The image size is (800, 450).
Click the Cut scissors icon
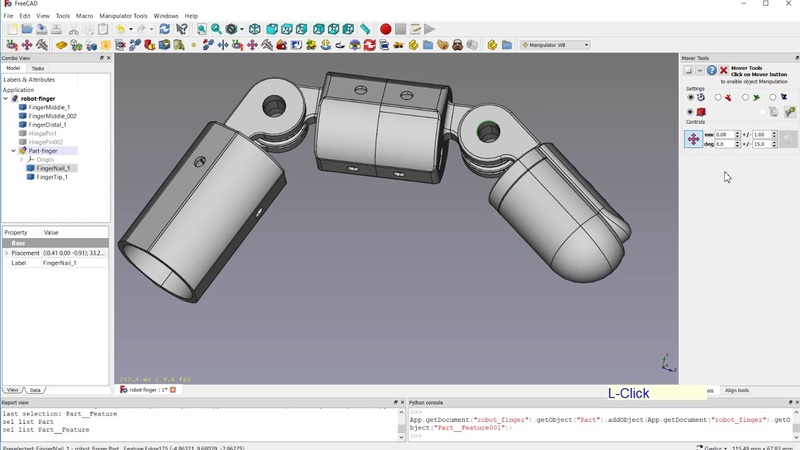pyautogui.click(x=73, y=29)
